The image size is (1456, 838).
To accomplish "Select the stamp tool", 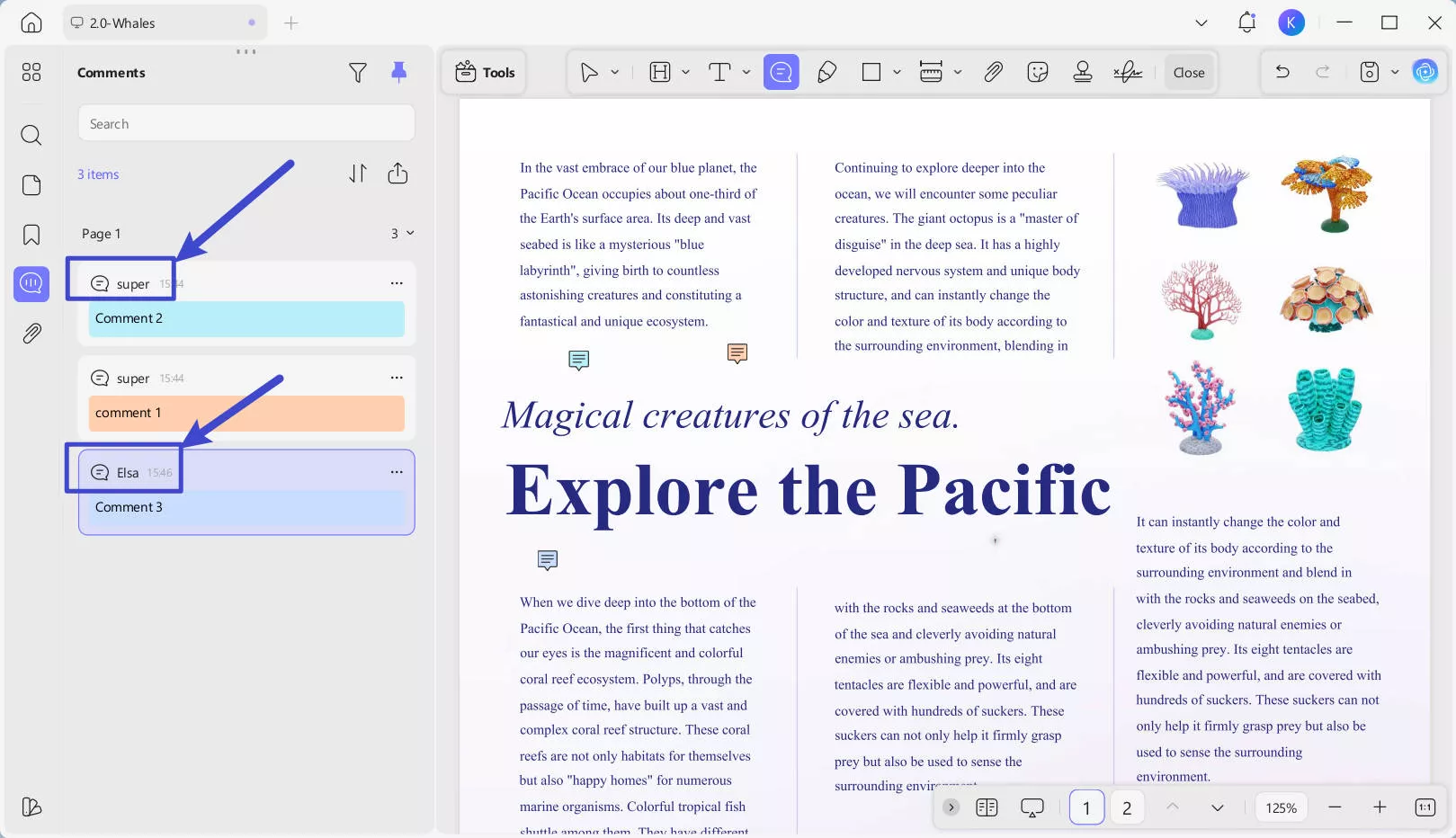I will point(1083,73).
